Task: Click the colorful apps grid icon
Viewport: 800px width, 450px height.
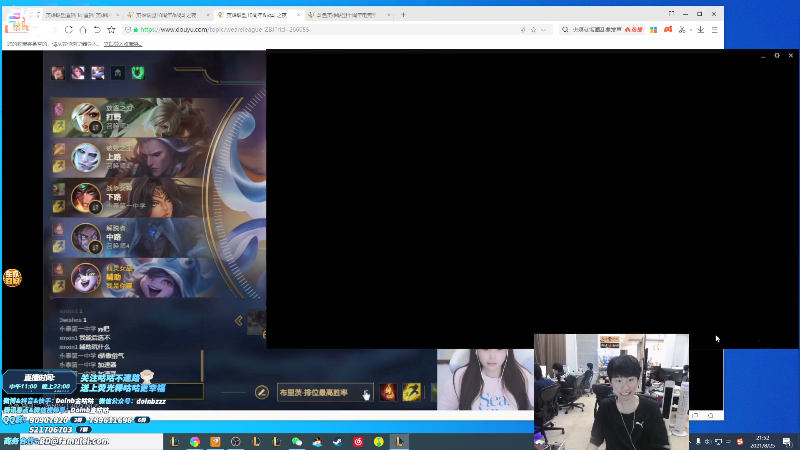Action: pyautogui.click(x=654, y=30)
